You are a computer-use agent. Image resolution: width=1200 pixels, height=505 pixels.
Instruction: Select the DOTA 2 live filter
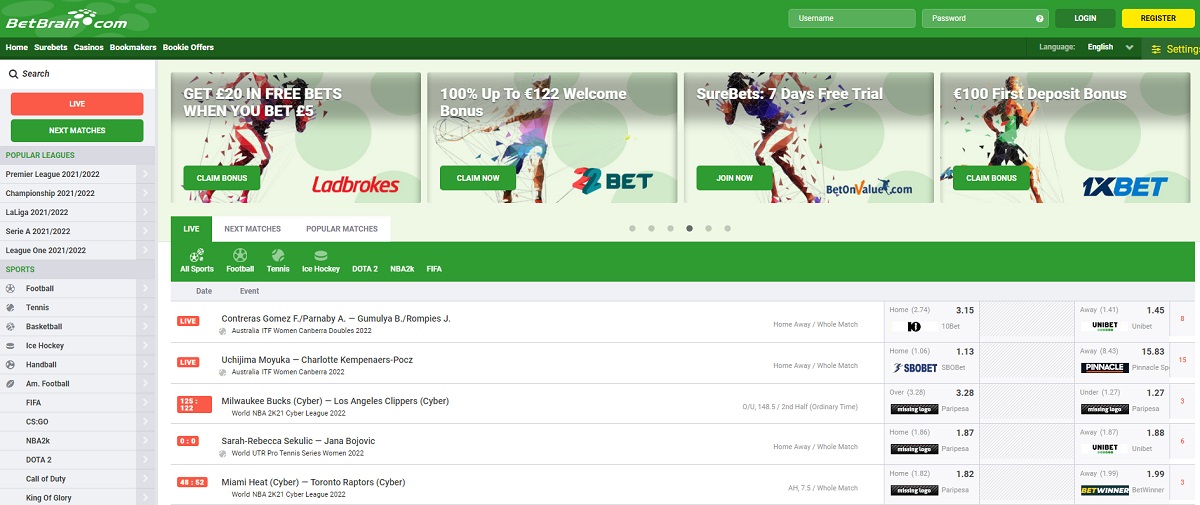click(364, 269)
